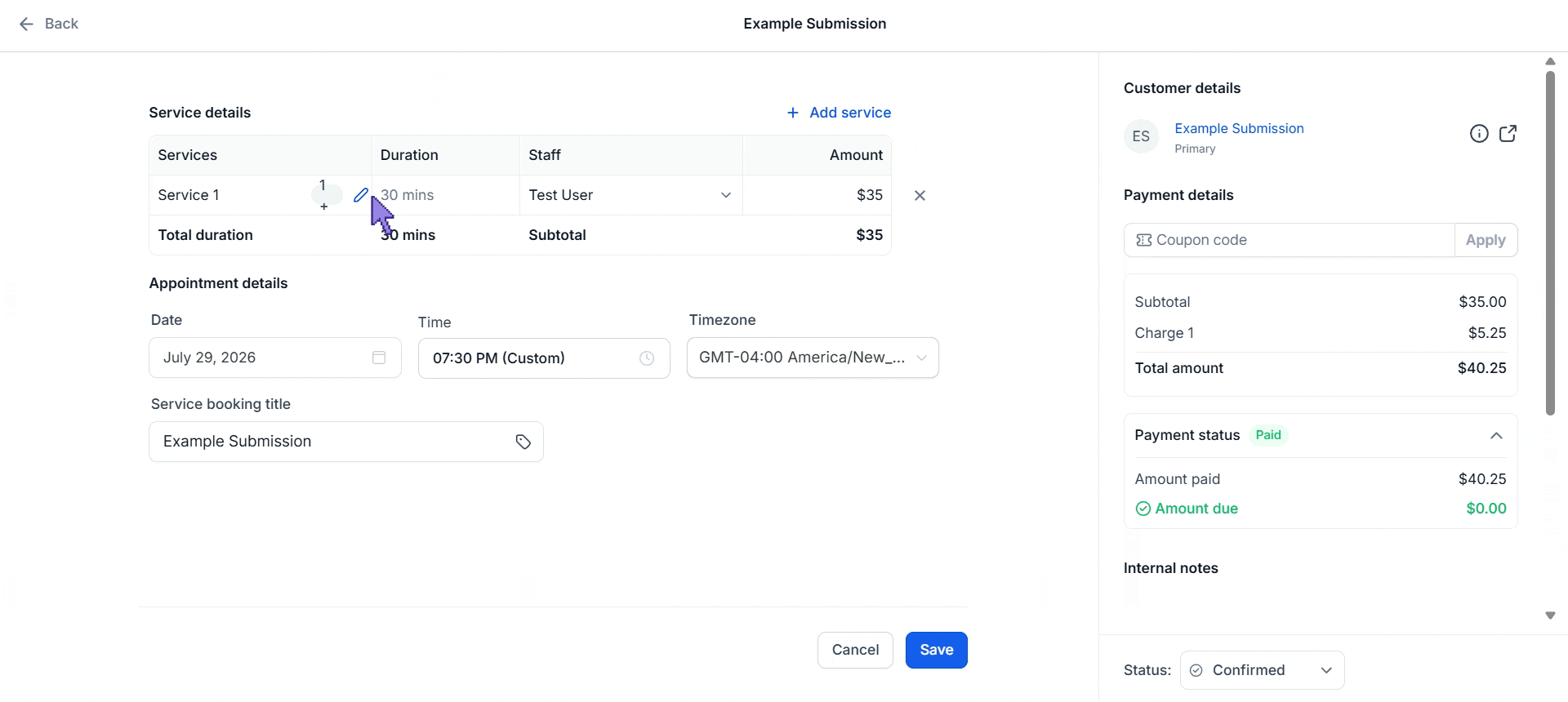Open customer in new window icon
Screen dimensions: 1568x702
click(1508, 134)
